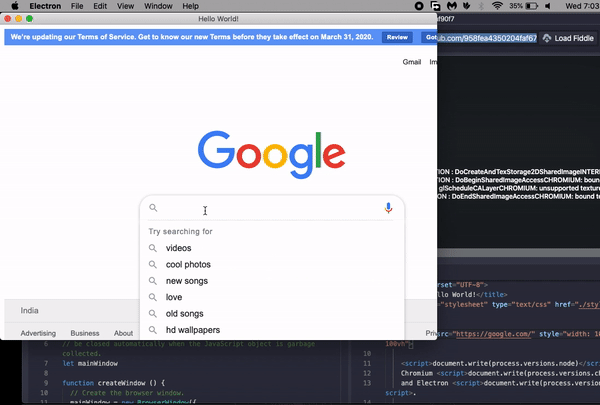The image size is (600, 405).
Task: Click the magnifier icon beside 'videos'
Action: click(153, 248)
